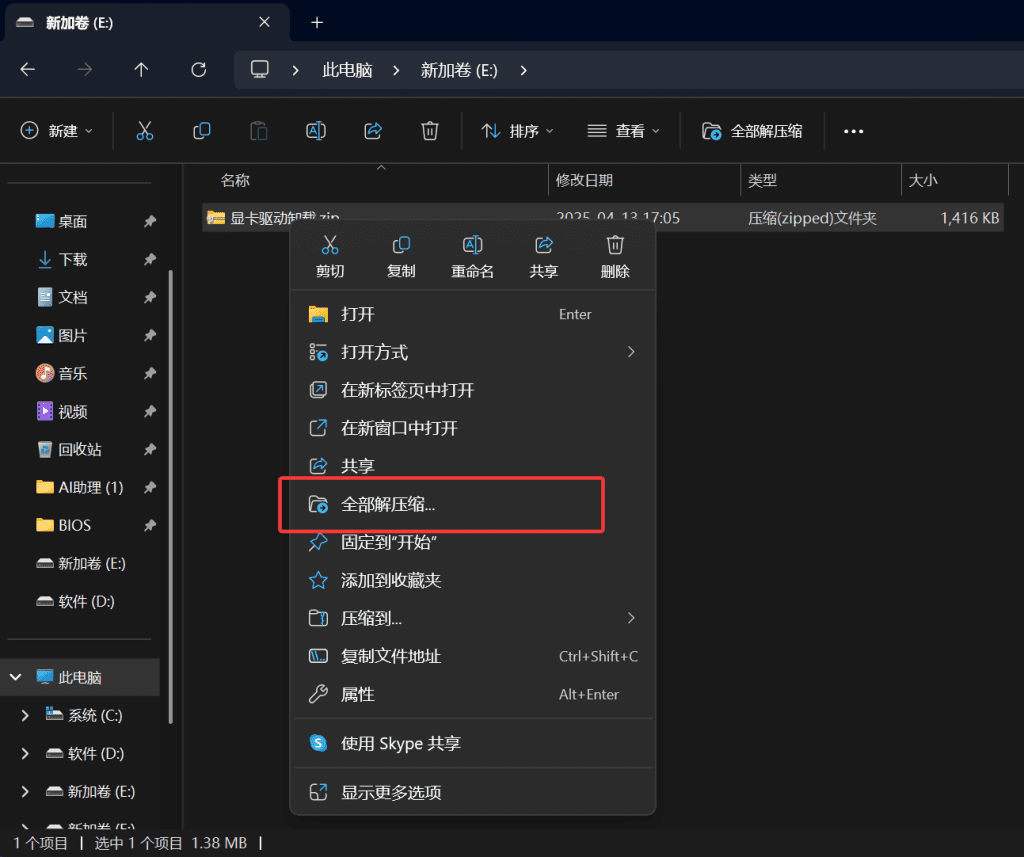Go up one folder level with Up arrow
The width and height of the screenshot is (1024, 857).
coord(141,70)
